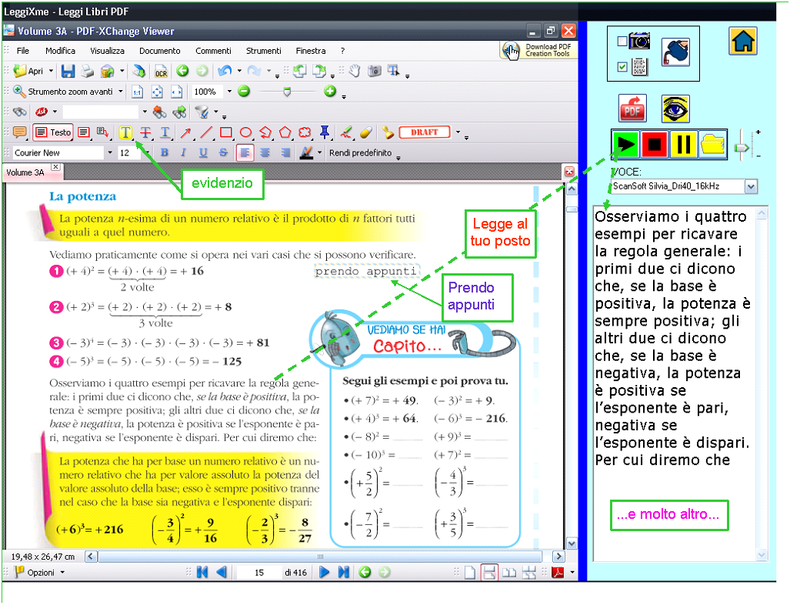Click the Testo typewriter tool button
Image resolution: width=800 pixels, height=612 pixels.
[x=53, y=133]
